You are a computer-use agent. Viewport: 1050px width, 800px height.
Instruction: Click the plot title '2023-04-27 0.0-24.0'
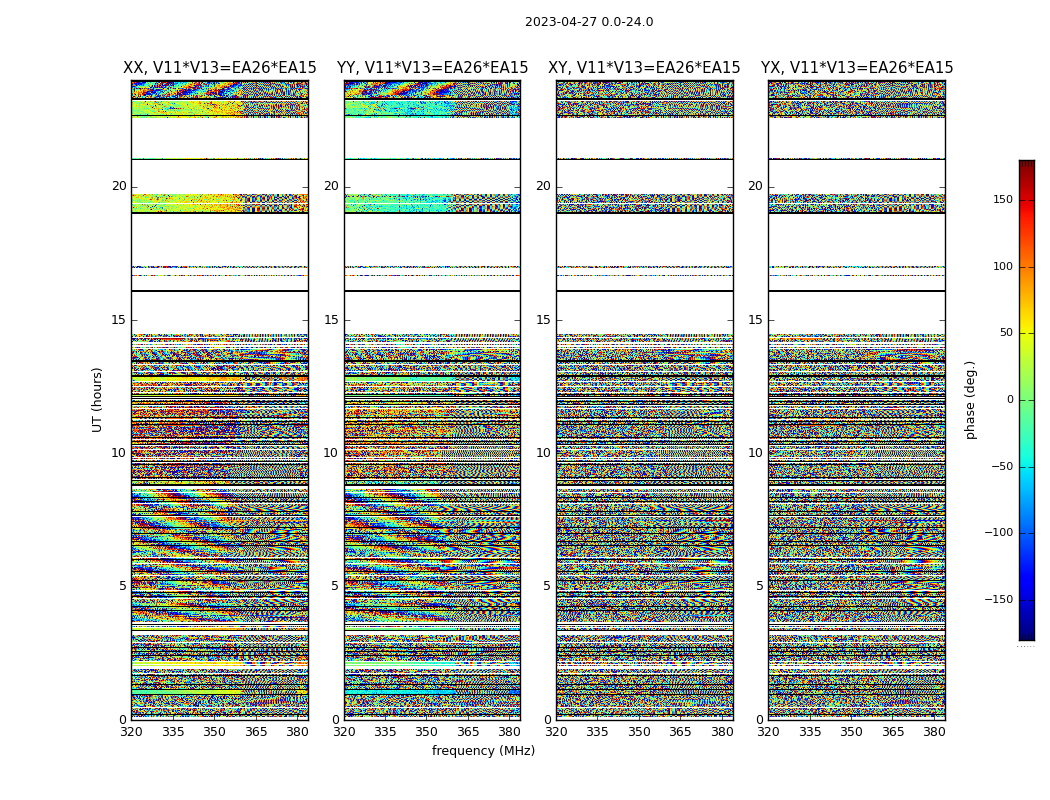(589, 22)
